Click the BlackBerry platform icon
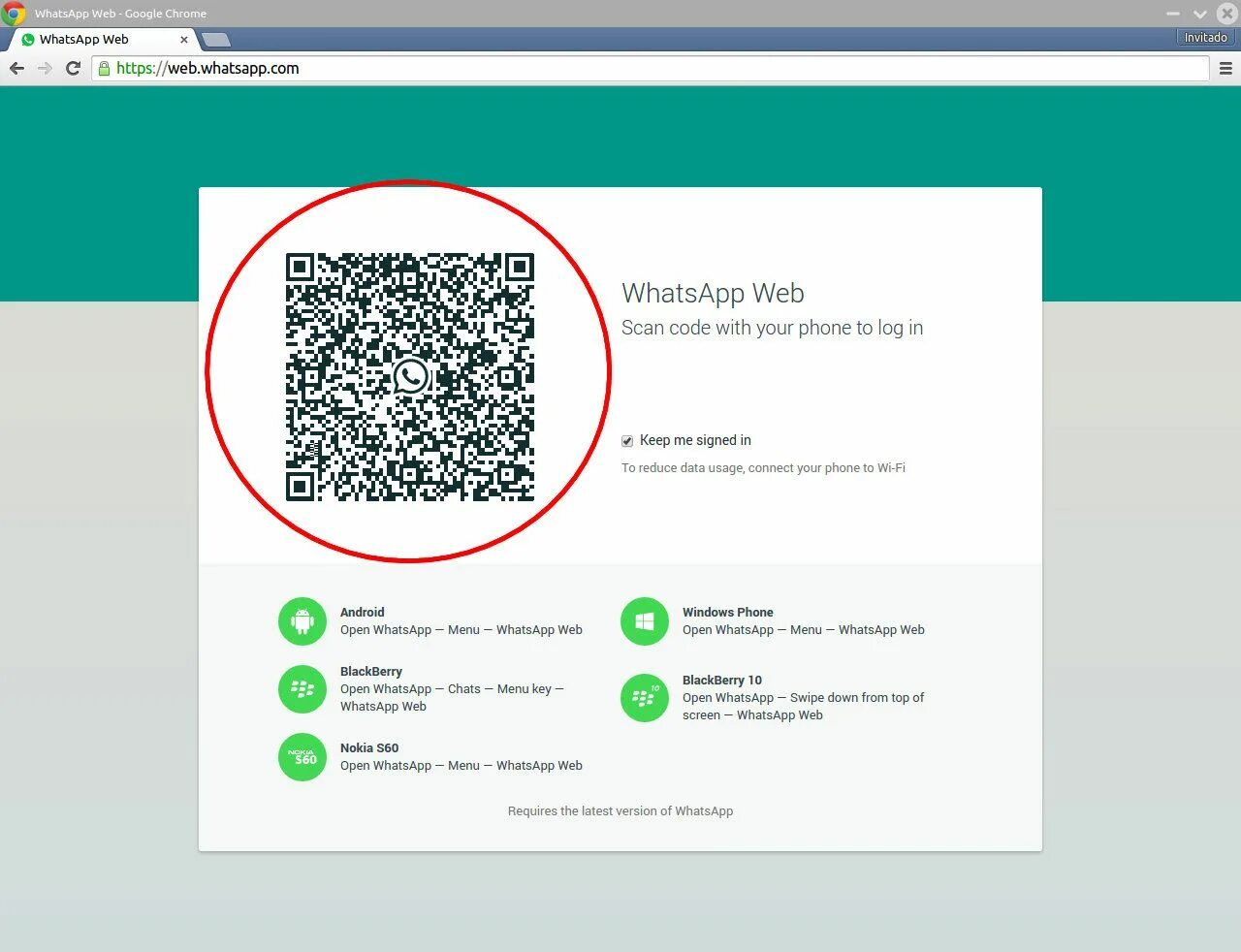 pyautogui.click(x=302, y=689)
